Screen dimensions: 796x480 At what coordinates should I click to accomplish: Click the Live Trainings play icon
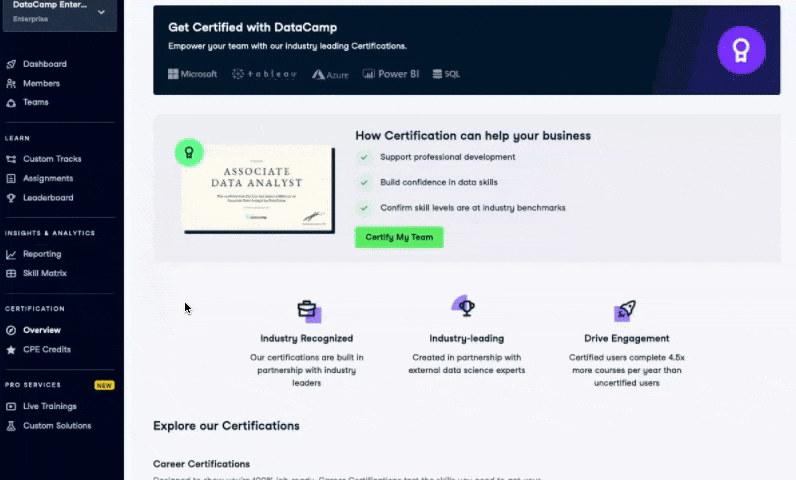11,406
